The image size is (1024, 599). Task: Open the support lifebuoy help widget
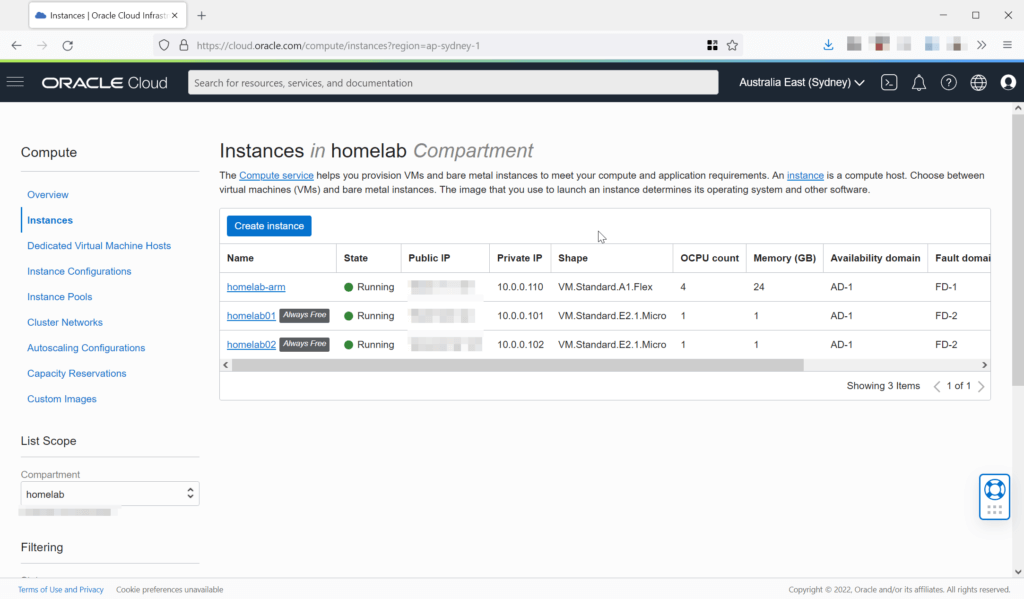(x=995, y=496)
